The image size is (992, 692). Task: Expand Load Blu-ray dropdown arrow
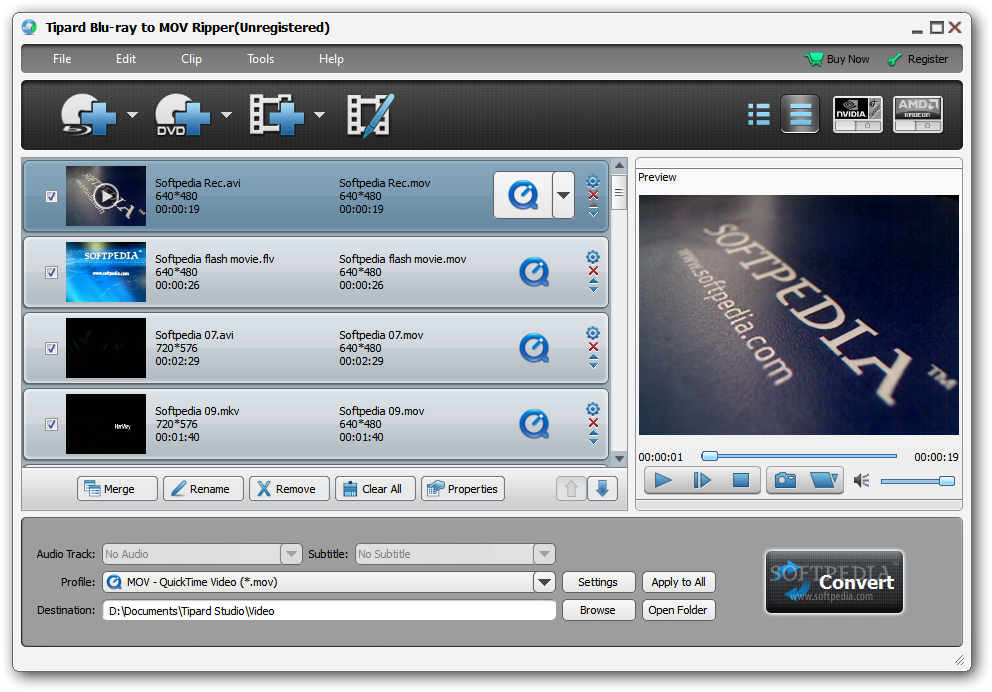coord(132,115)
